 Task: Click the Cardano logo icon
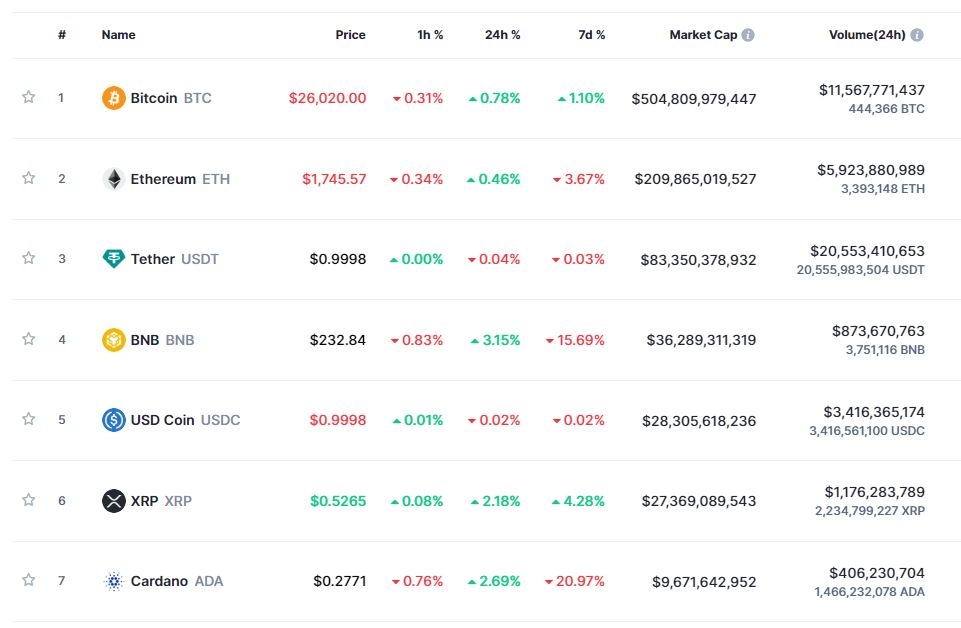coord(114,581)
